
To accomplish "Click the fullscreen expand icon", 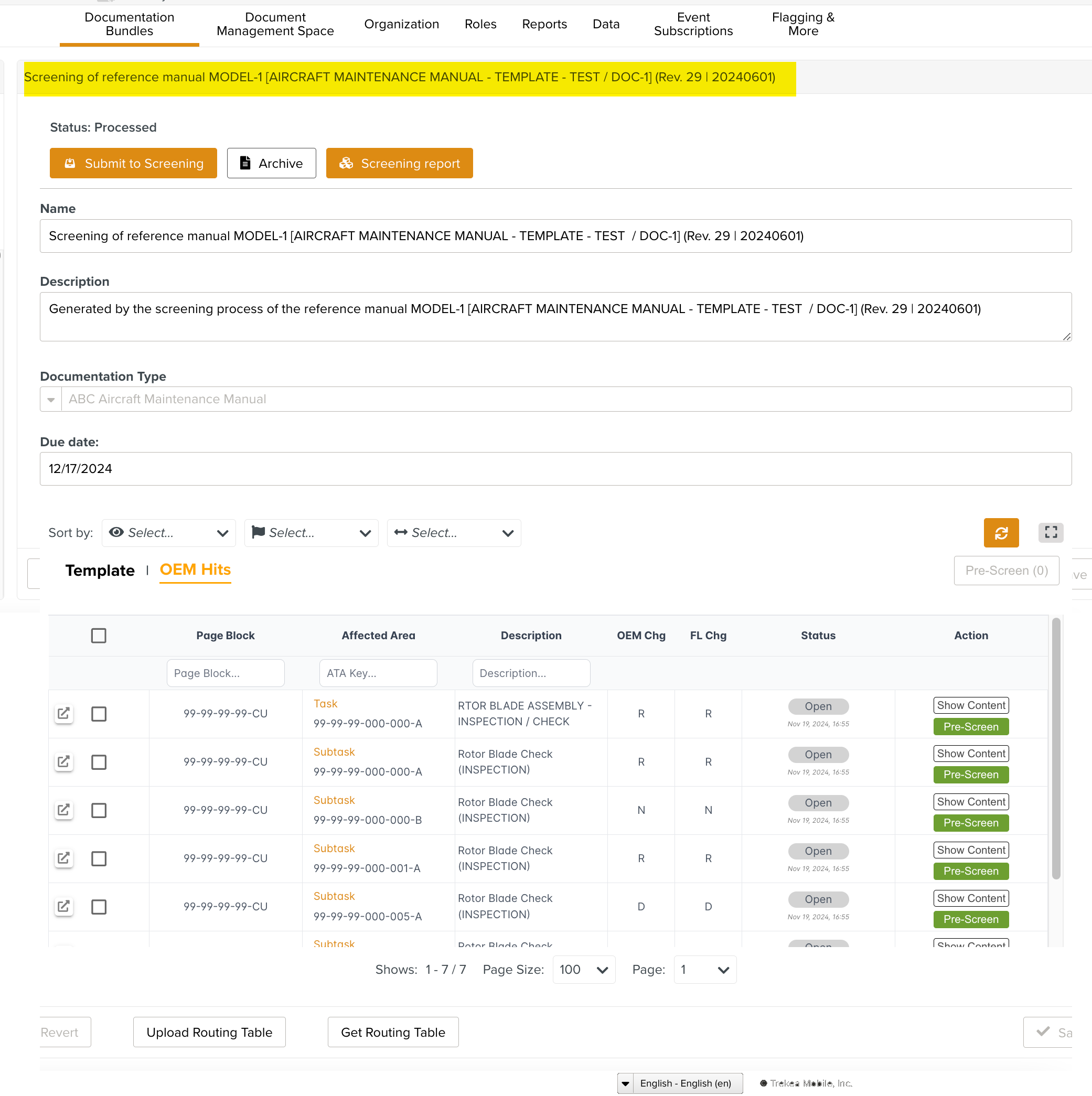I will tap(1050, 533).
